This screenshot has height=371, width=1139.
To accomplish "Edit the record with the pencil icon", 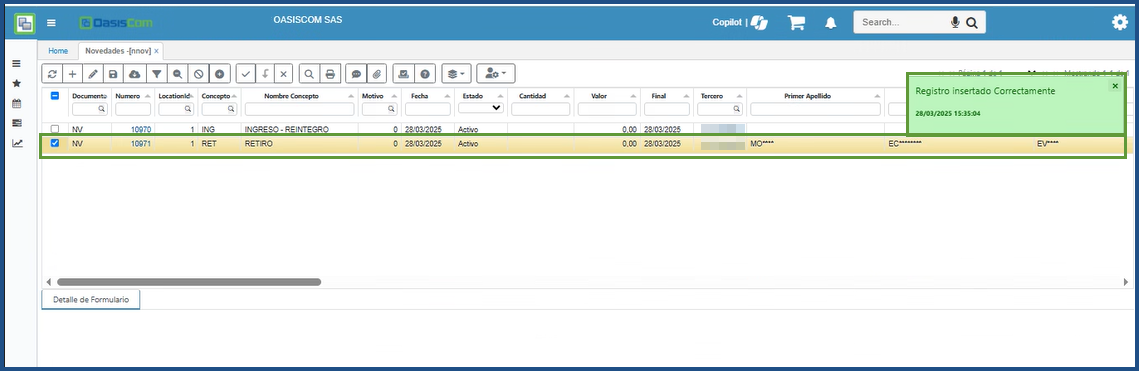I will pyautogui.click(x=93, y=74).
